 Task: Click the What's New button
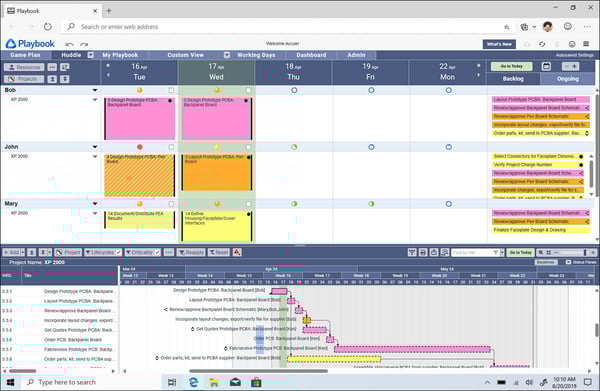(x=499, y=44)
